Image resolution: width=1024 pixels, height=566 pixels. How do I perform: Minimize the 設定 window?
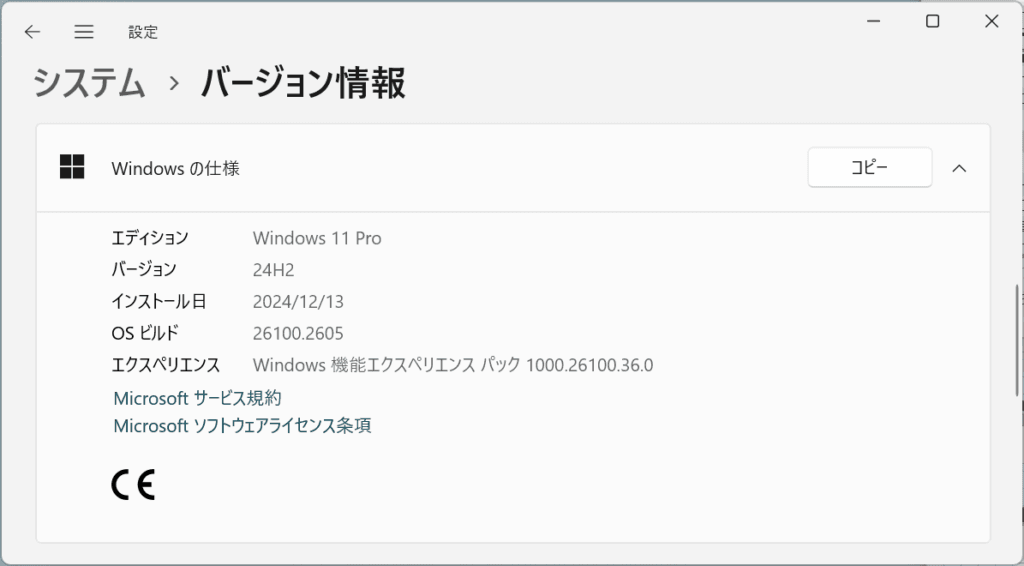click(873, 22)
